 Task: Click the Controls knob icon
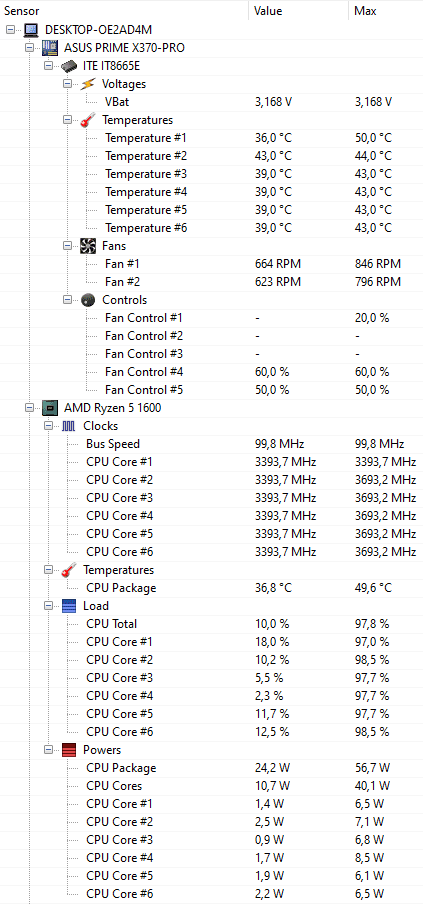point(88,300)
